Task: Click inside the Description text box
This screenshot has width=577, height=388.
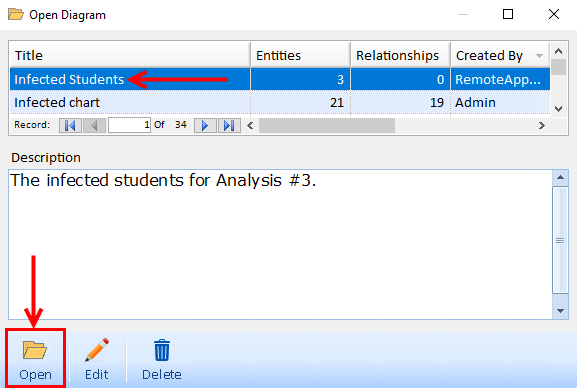Action: 280,244
